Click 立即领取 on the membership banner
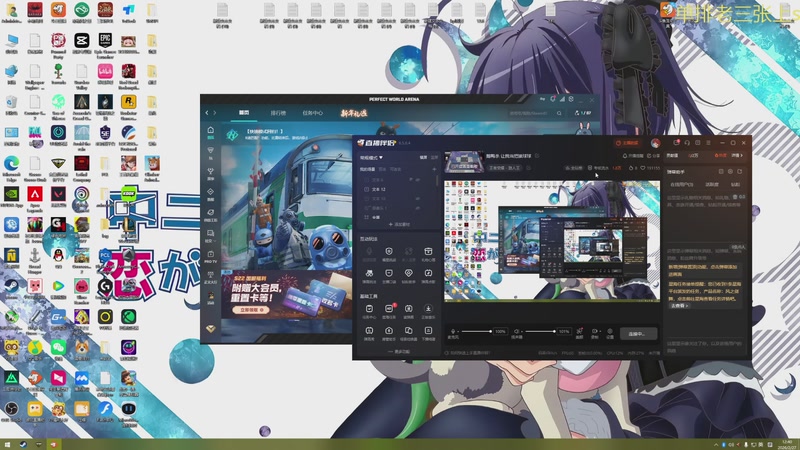This screenshot has width=800, height=450. 249,310
